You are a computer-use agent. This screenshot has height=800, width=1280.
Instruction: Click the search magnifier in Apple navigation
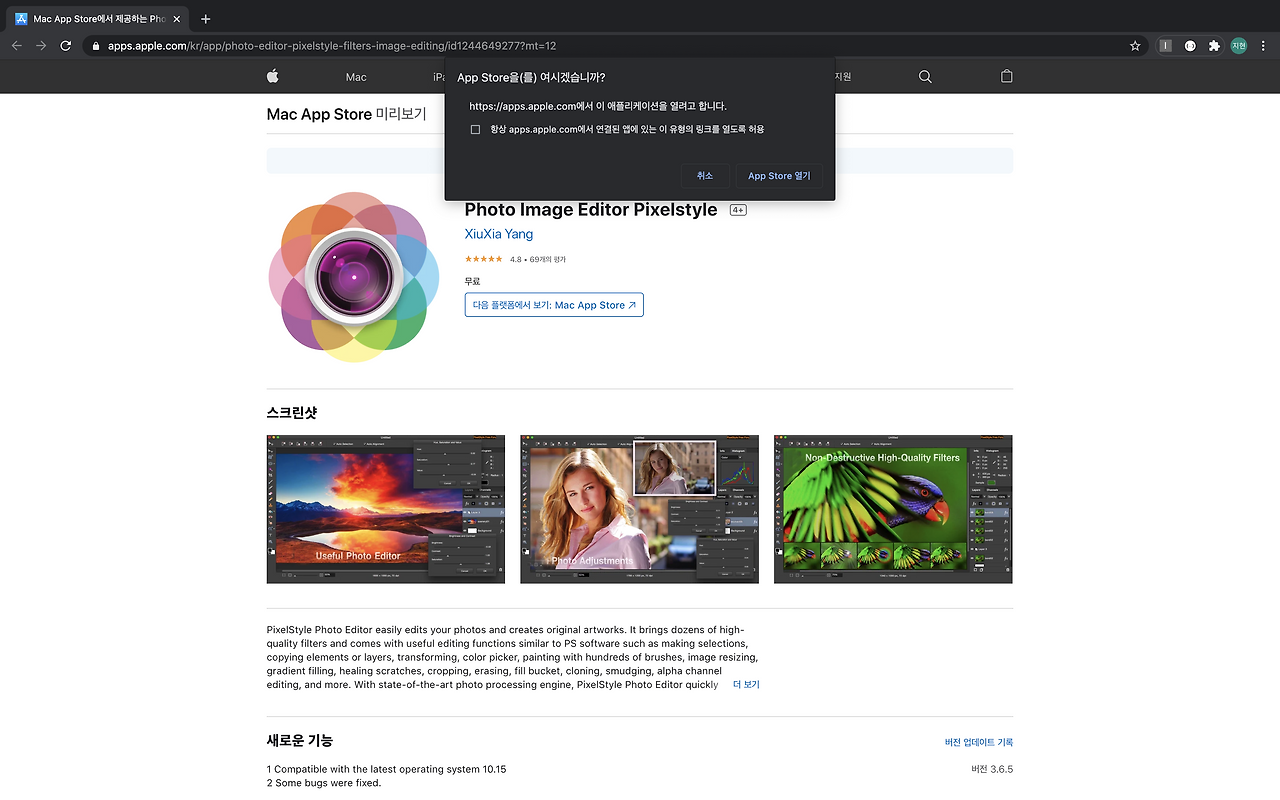[925, 77]
